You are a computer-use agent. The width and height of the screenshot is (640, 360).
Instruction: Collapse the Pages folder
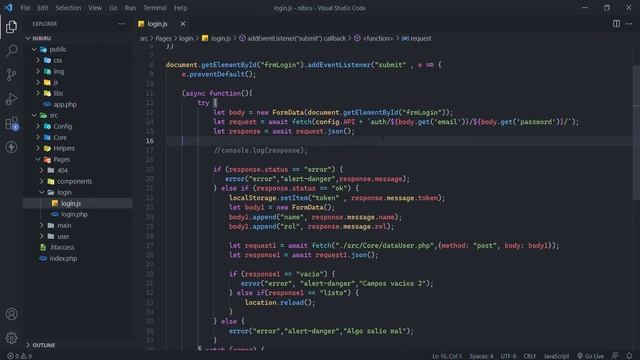pos(78,159)
